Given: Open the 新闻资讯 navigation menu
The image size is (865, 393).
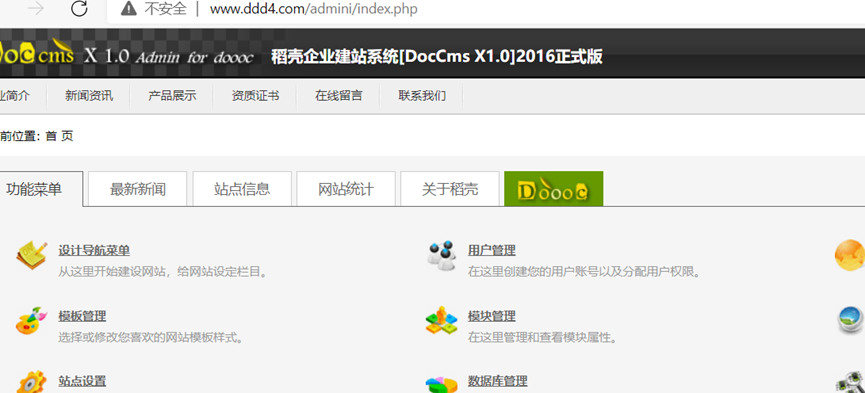Looking at the screenshot, I should [x=89, y=96].
